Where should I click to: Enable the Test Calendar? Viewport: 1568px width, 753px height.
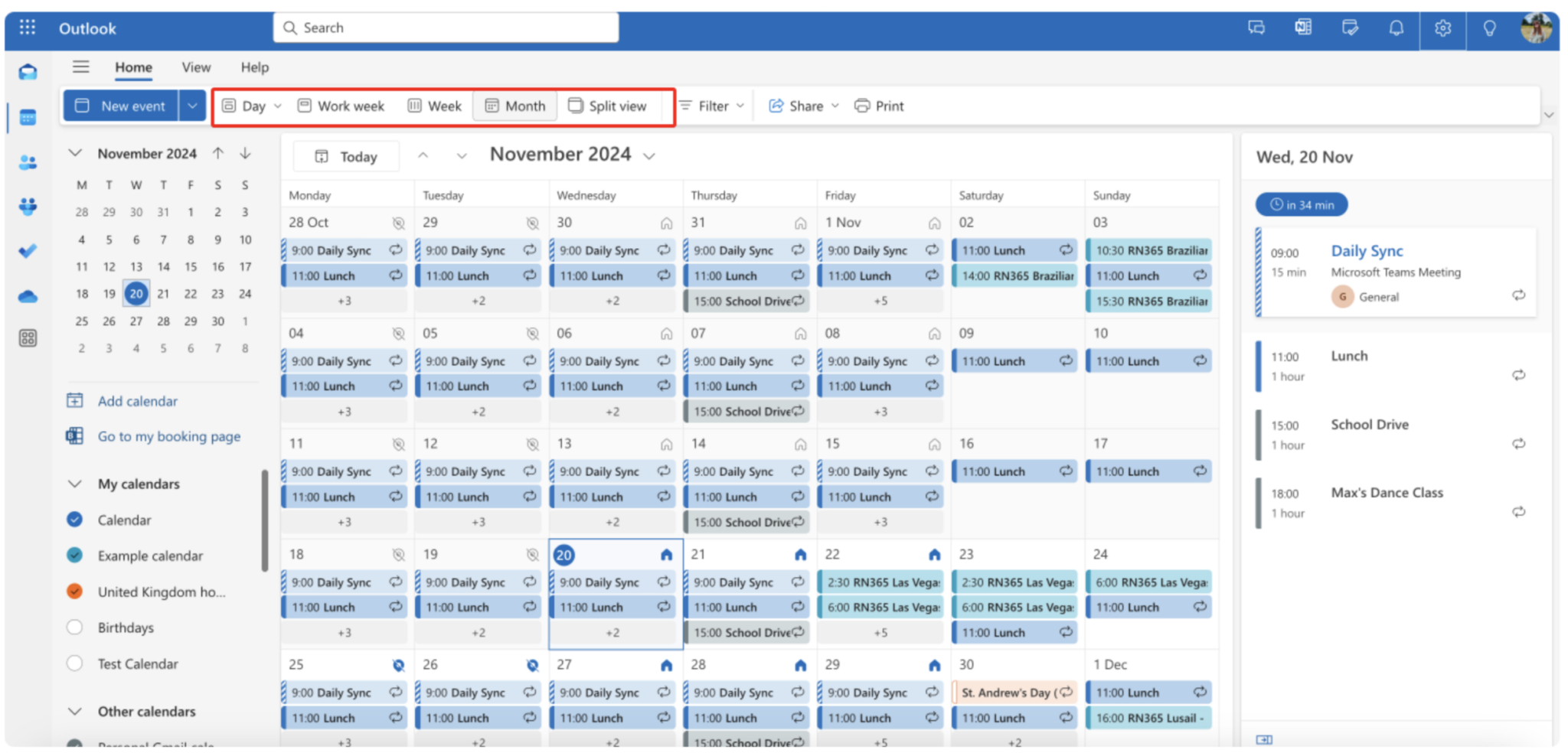(75, 663)
